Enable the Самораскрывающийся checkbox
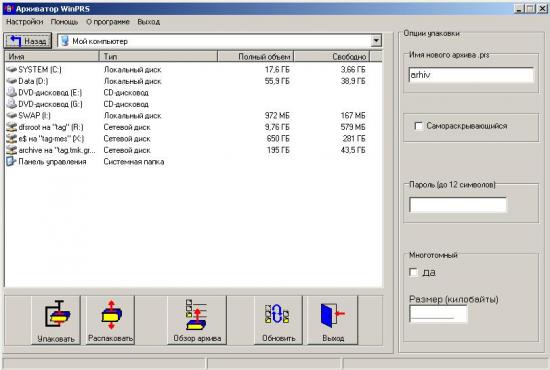The image size is (550, 370). 418,126
